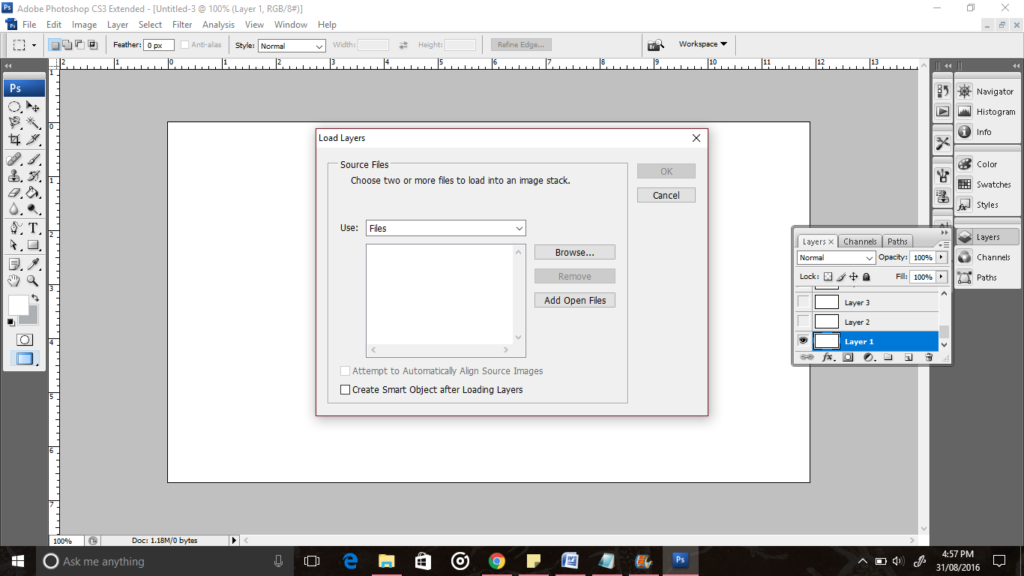Open the Histogram panel
Viewport: 1024px width, 576px height.
click(987, 112)
